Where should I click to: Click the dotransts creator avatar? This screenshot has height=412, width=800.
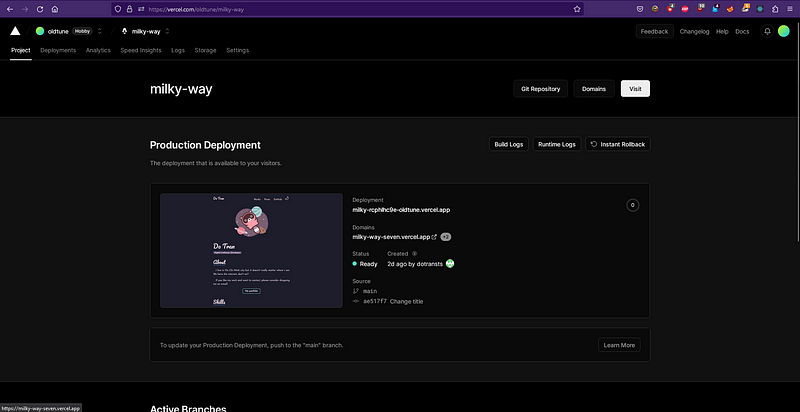tap(450, 264)
